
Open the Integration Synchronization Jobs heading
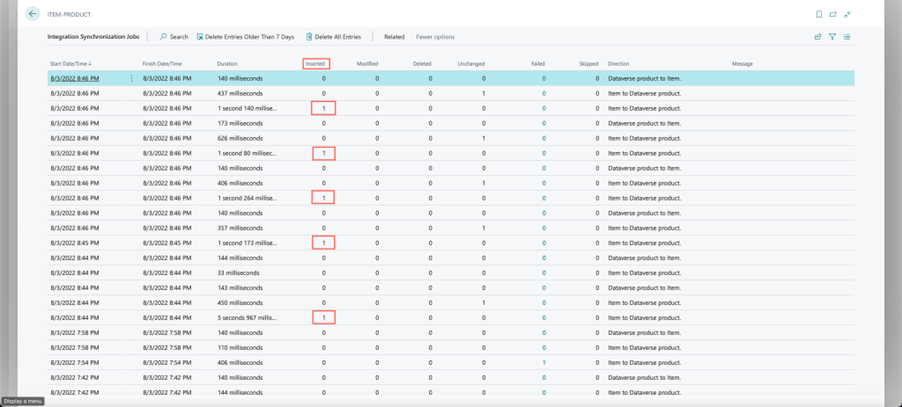click(93, 37)
